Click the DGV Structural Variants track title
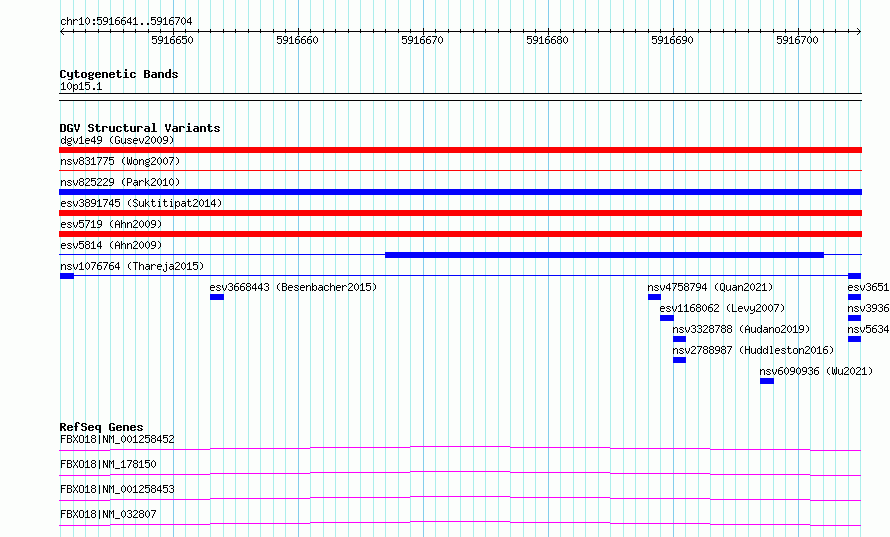The height and width of the screenshot is (537, 890). [x=140, y=128]
